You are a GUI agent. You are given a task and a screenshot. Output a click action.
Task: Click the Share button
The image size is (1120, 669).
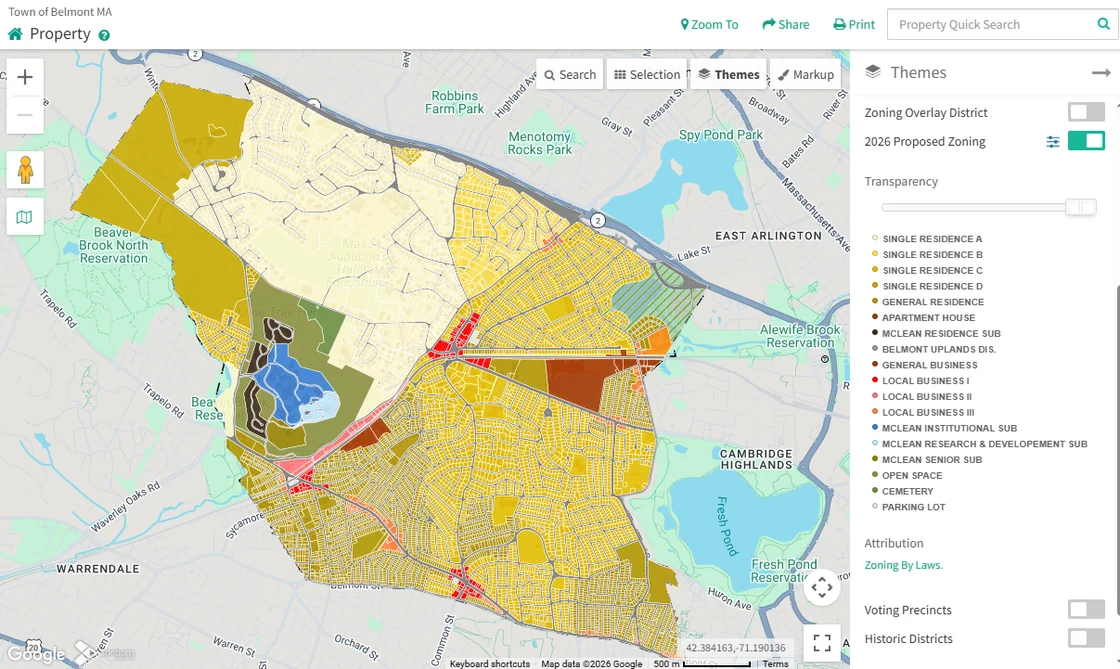786,24
